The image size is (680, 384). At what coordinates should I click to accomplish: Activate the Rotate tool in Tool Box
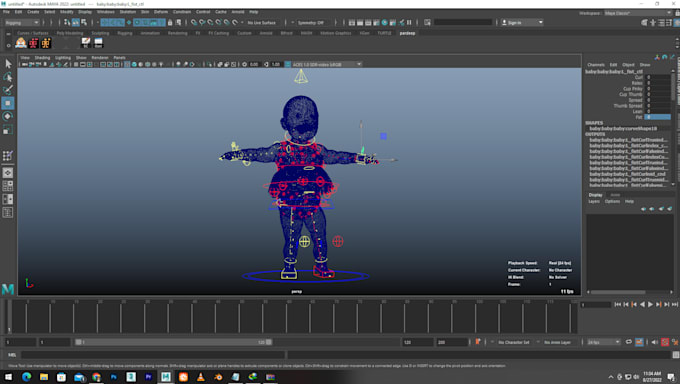[x=8, y=116]
